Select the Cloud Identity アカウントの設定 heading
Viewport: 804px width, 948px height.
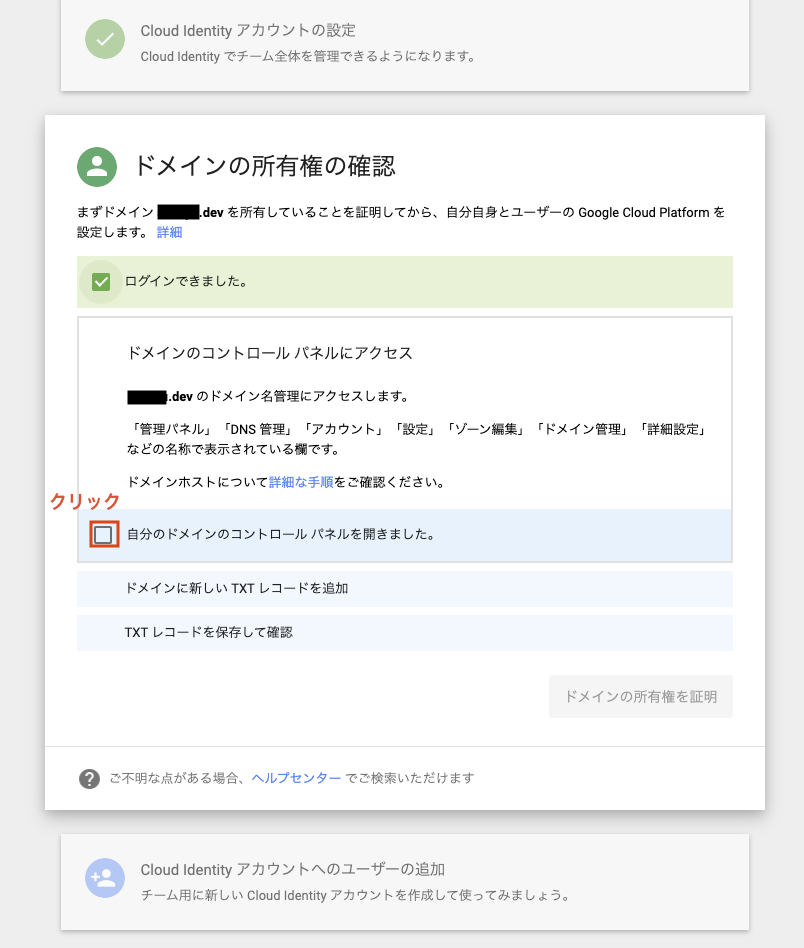pyautogui.click(x=248, y=31)
